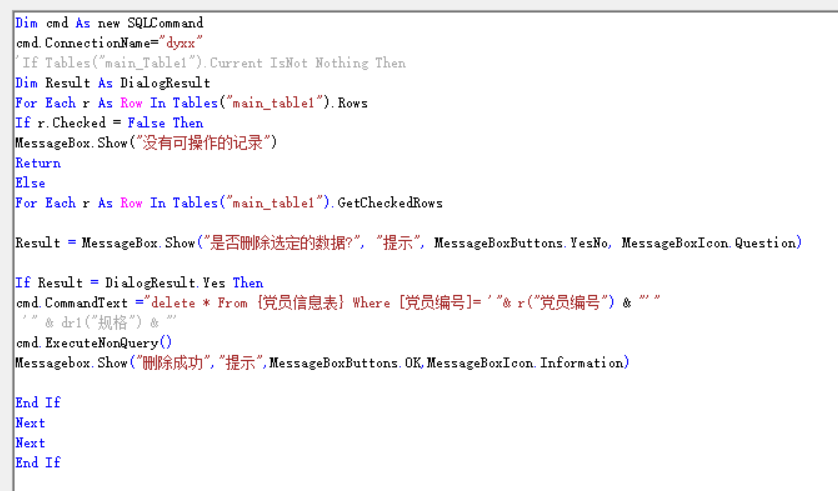
Task: Click the cmd.ConnectionName="dyxx" line
Action: tap(109, 43)
